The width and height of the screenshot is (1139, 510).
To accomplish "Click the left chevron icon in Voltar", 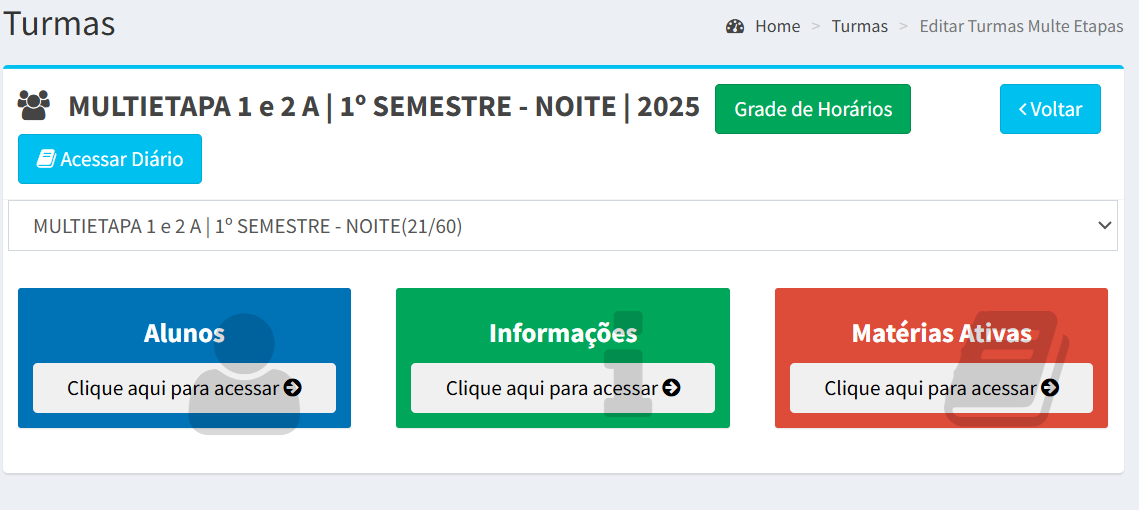I will pyautogui.click(x=1022, y=109).
